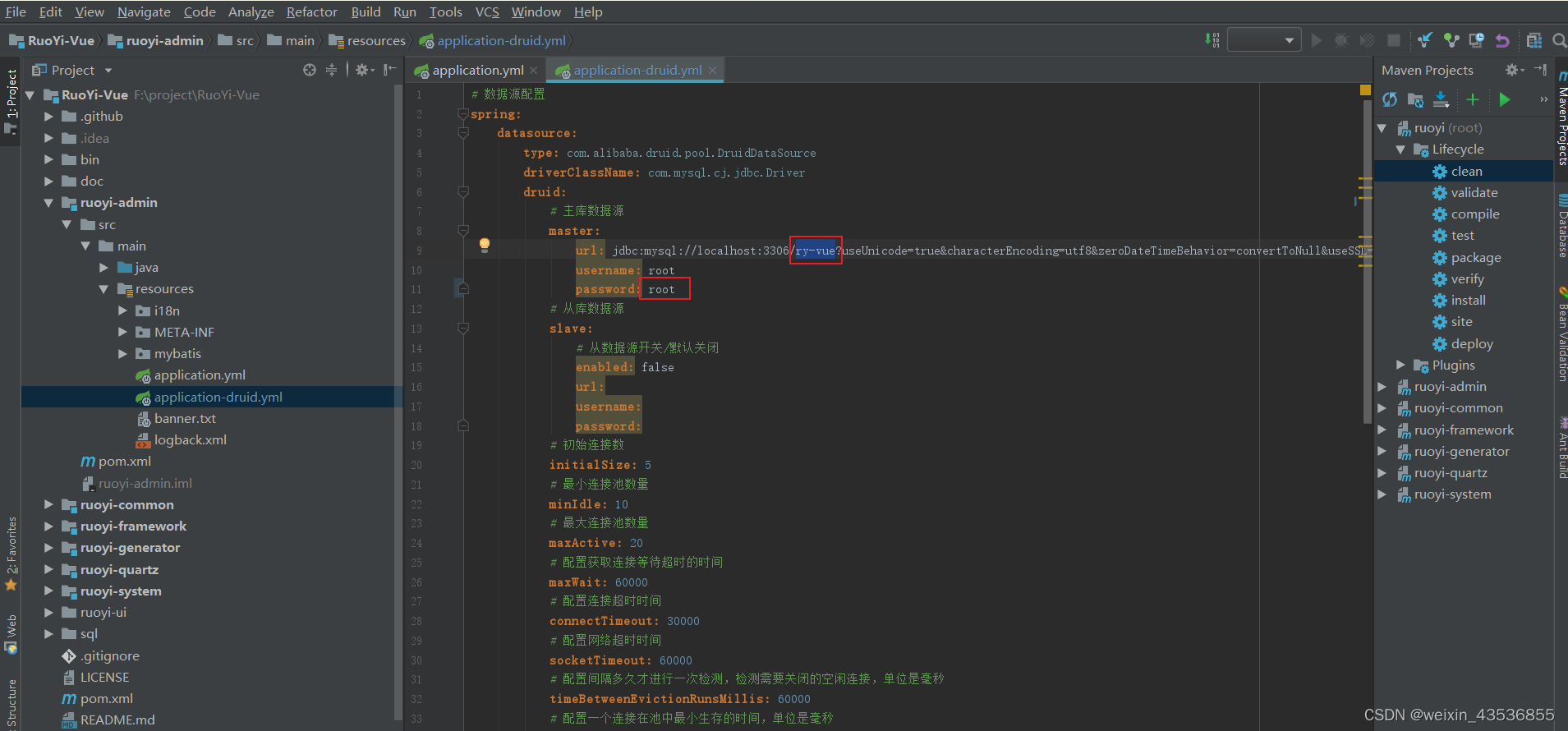The height and width of the screenshot is (731, 1568).
Task: Close the application-druid.yml tab
Action: (712, 71)
